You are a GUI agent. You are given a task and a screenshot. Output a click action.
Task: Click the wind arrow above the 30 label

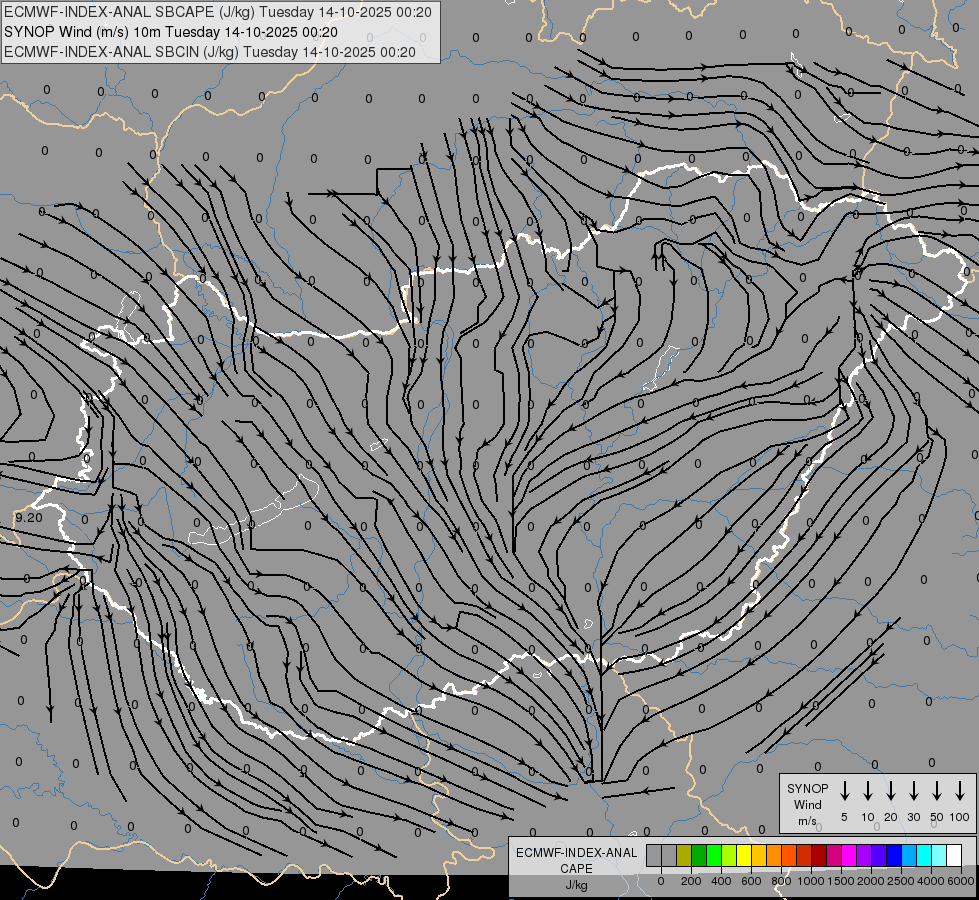(x=913, y=790)
